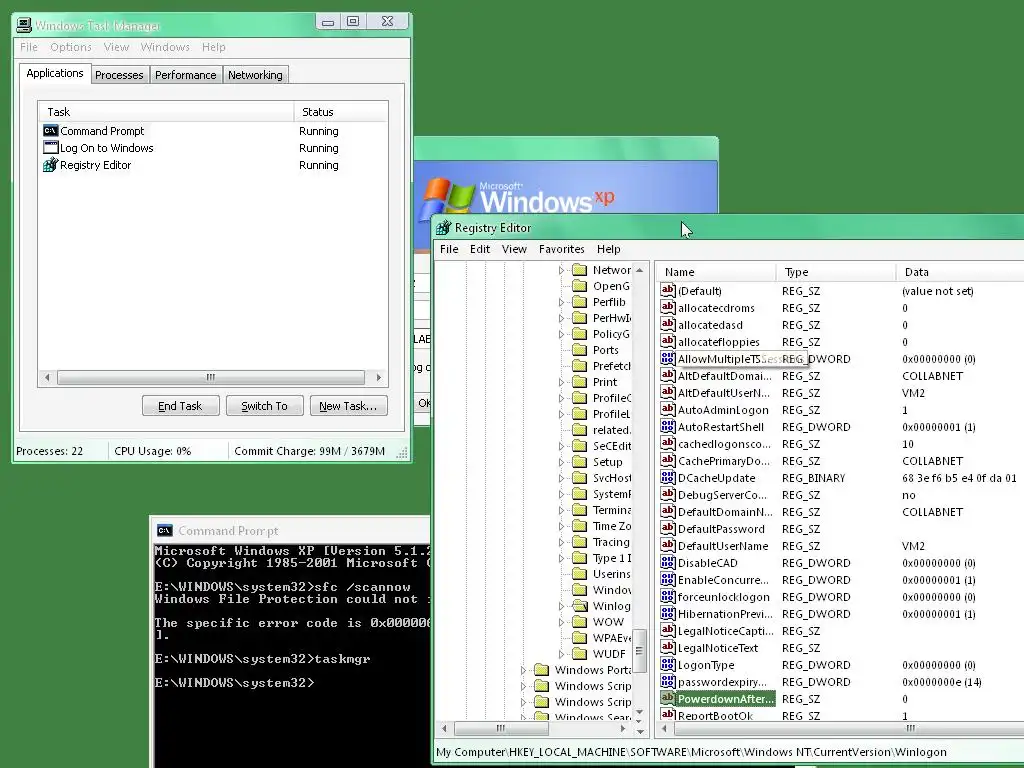The image size is (1024, 768).
Task: Click the Processes: 22 status entry
Action: [x=50, y=451]
